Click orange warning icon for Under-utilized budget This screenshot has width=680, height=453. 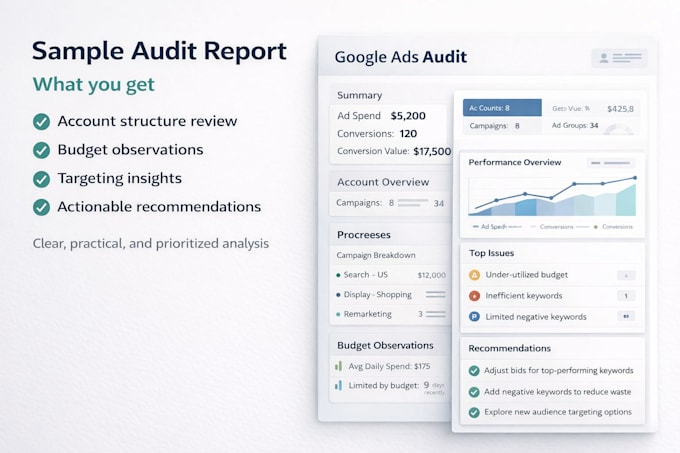coord(474,275)
